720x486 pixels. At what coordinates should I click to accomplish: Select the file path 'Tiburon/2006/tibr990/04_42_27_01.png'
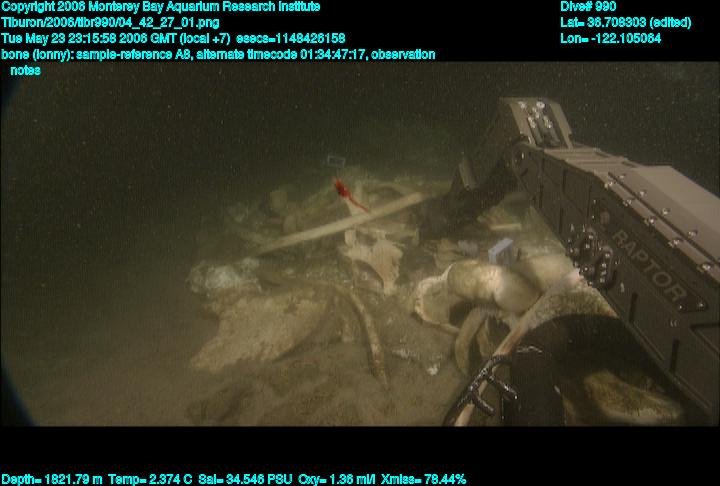(110, 23)
